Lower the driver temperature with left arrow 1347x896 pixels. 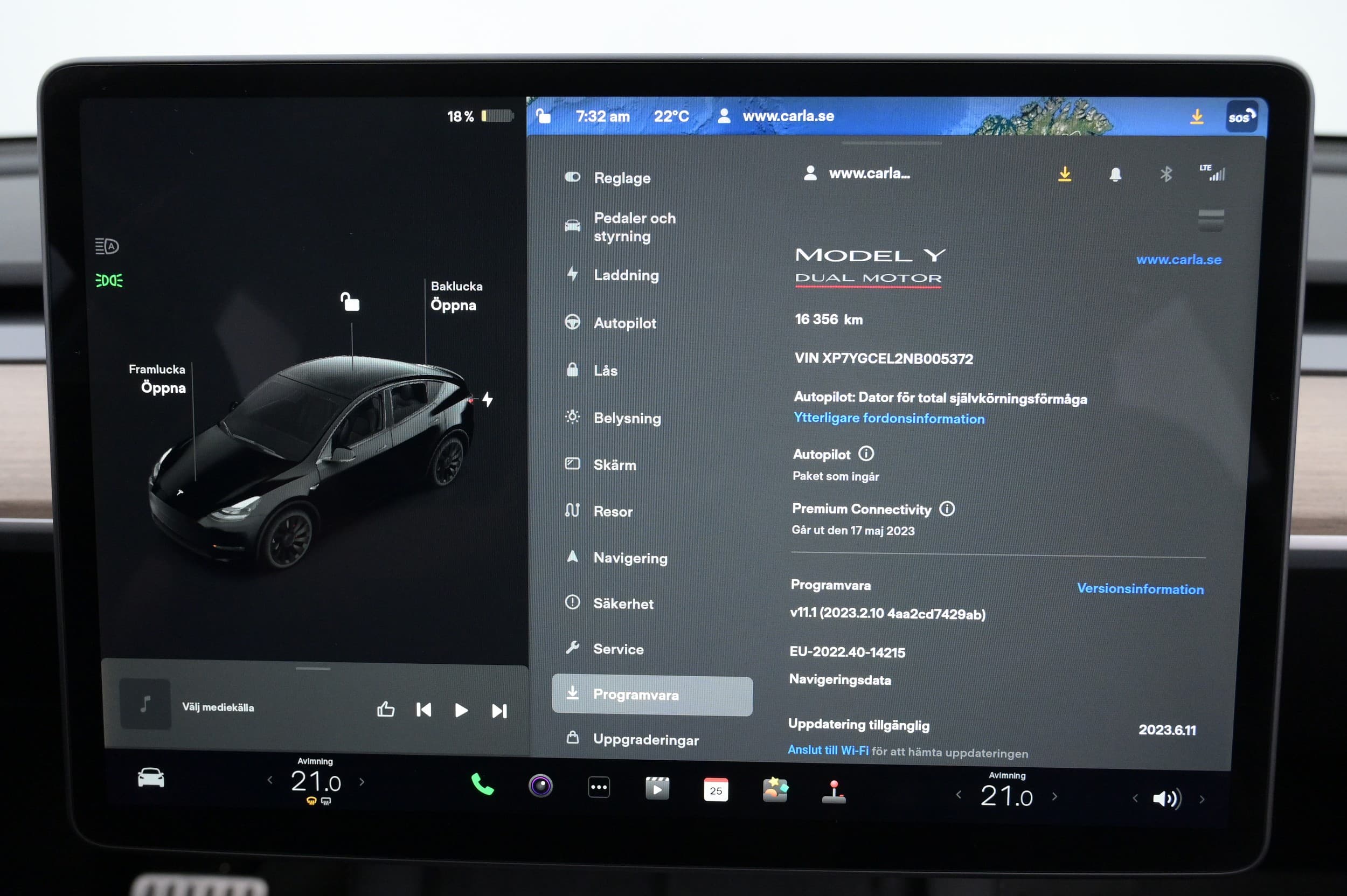[x=270, y=780]
